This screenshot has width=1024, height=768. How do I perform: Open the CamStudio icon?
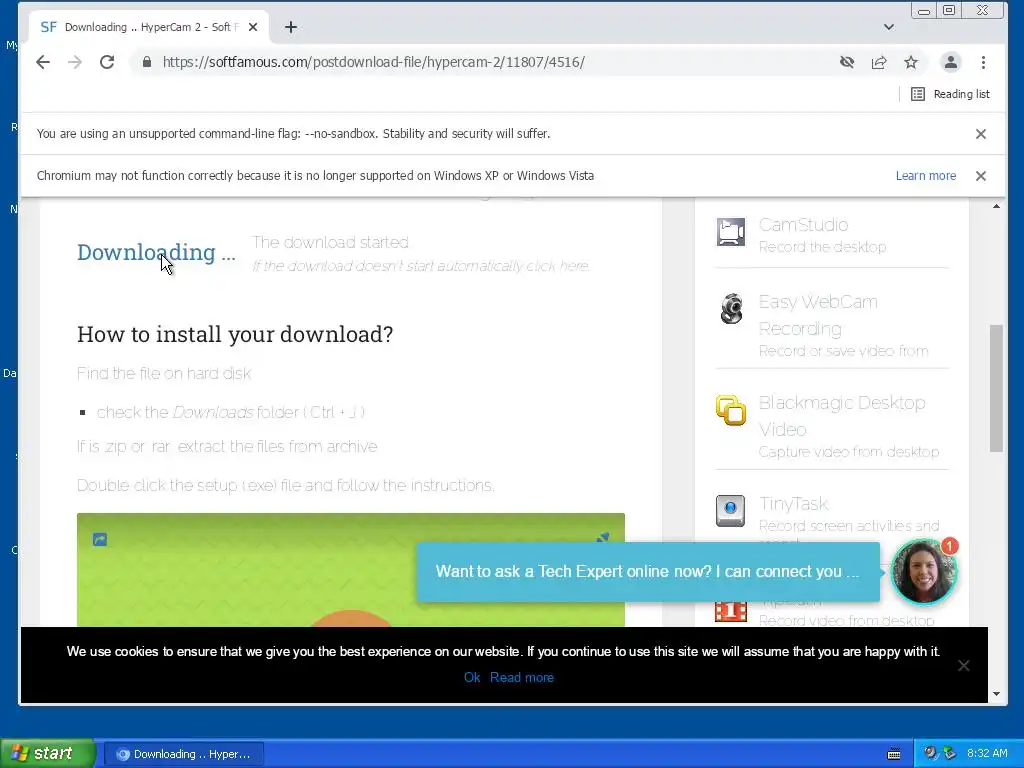(x=731, y=232)
